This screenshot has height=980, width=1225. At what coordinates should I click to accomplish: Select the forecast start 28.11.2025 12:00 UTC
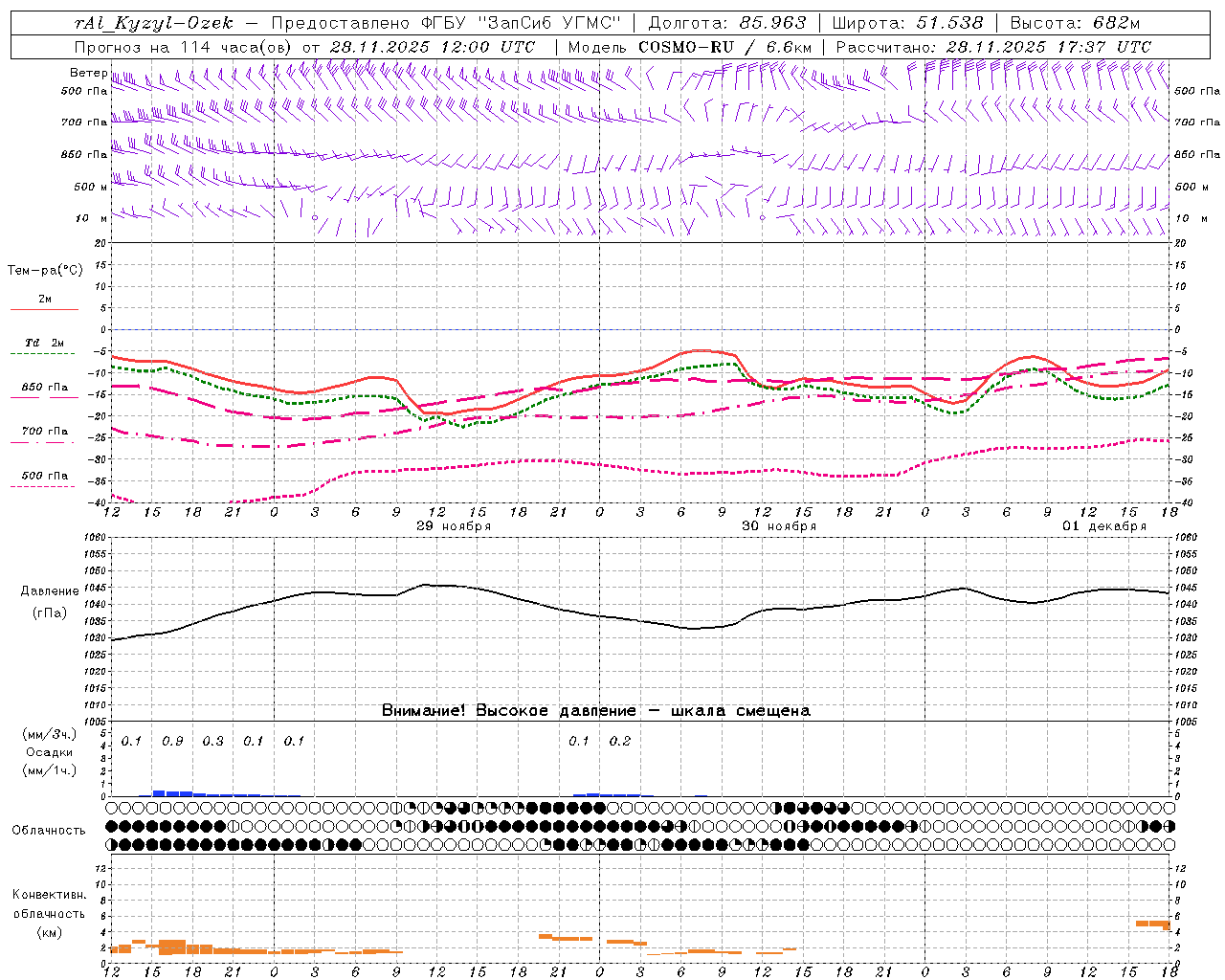[x=433, y=47]
